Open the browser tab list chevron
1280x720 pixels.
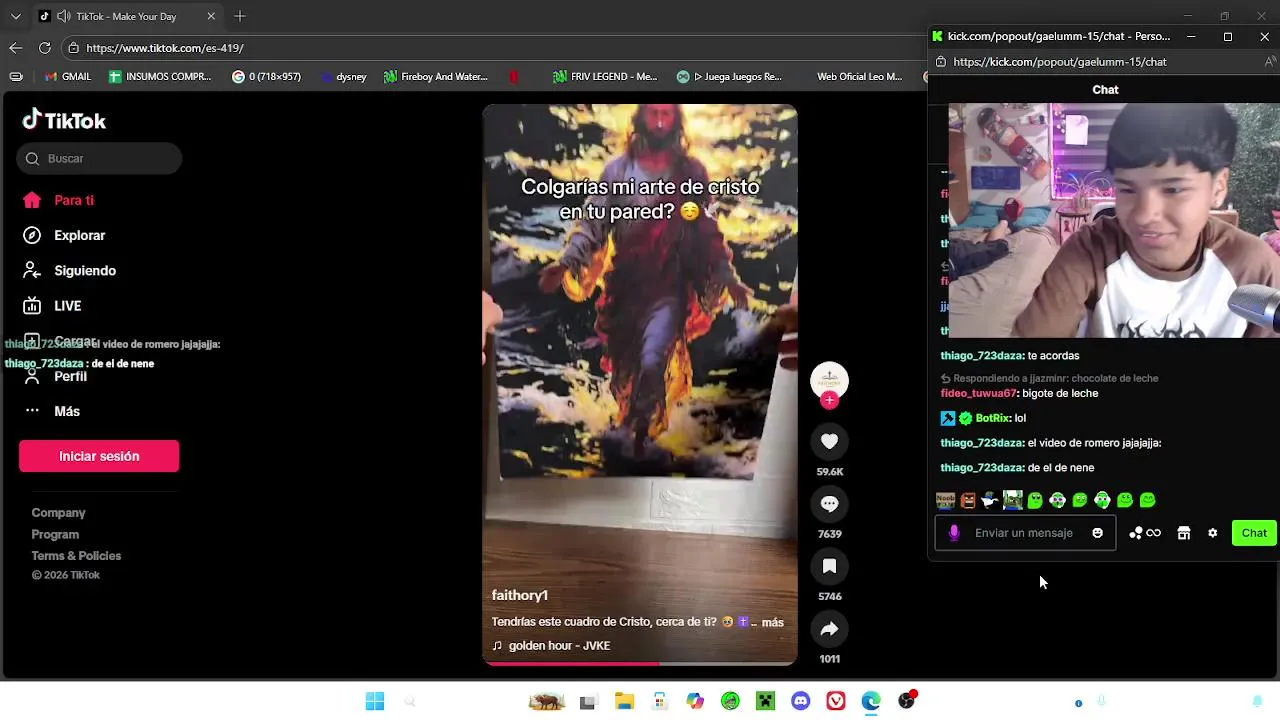tap(15, 16)
